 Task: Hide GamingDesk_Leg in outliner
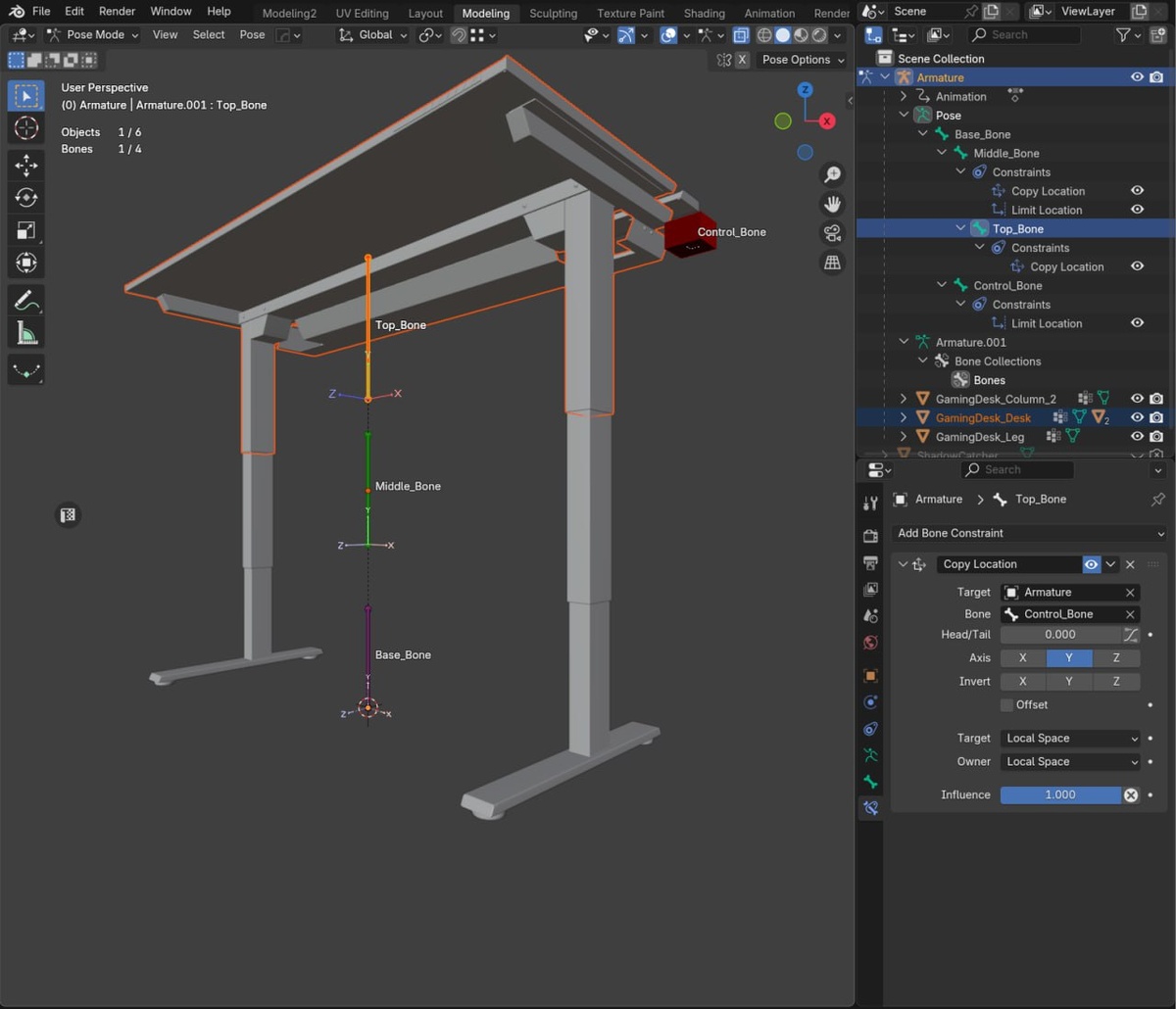pyautogui.click(x=1137, y=436)
